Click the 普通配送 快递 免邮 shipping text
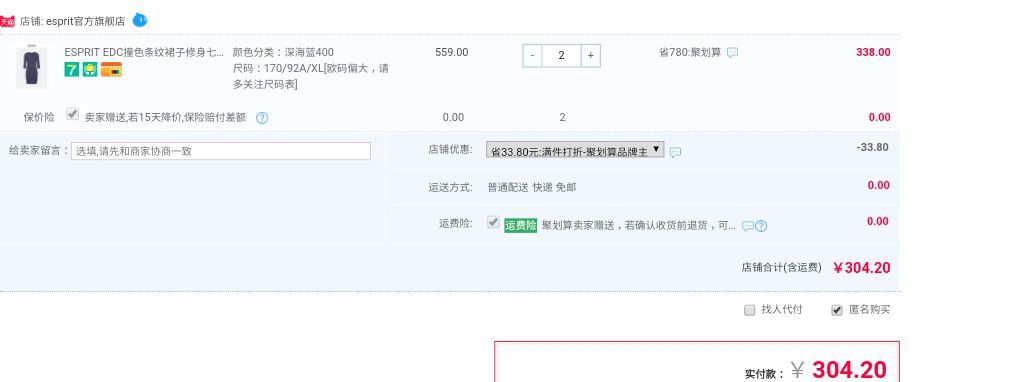 (x=532, y=187)
